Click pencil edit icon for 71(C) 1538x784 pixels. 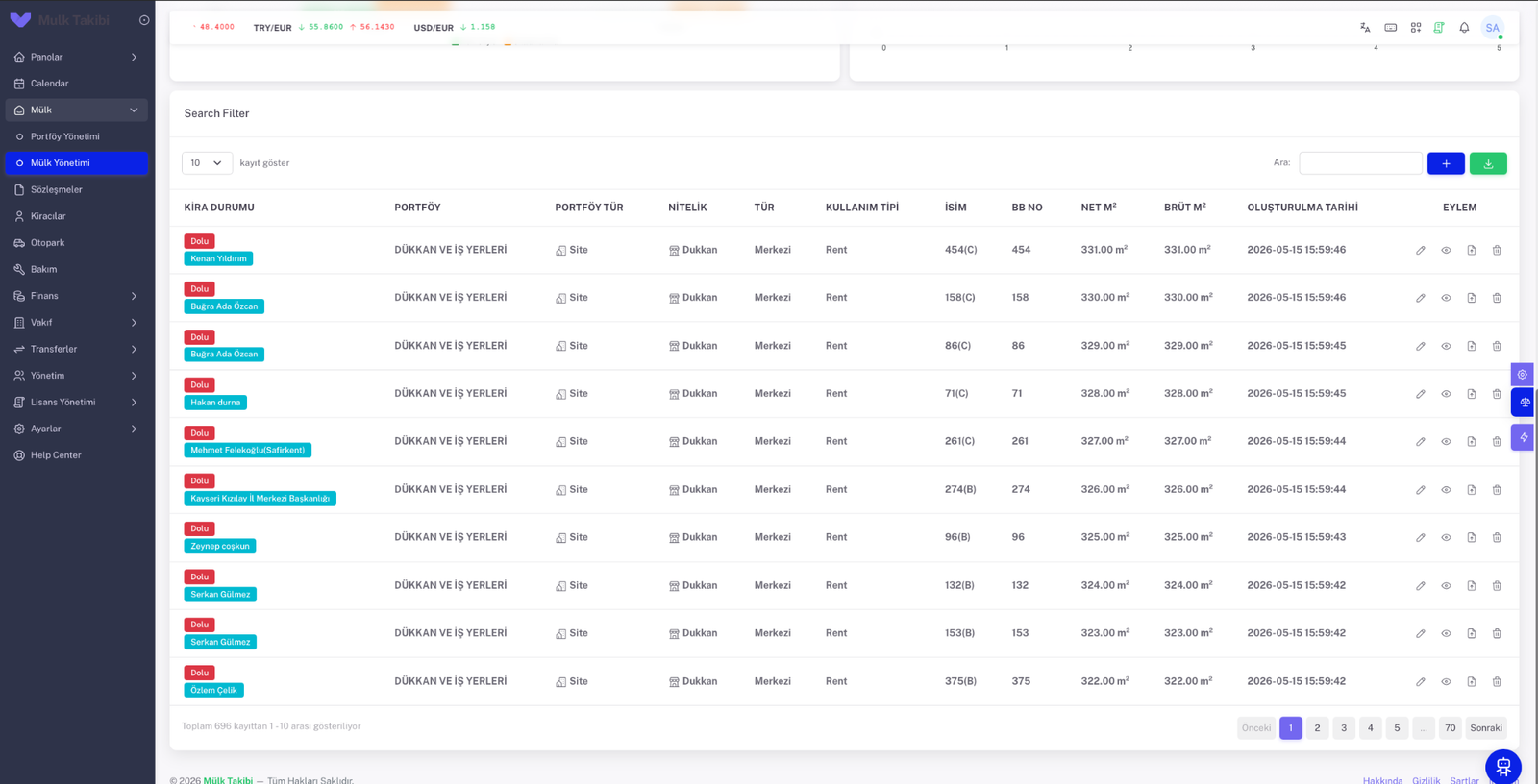1421,394
